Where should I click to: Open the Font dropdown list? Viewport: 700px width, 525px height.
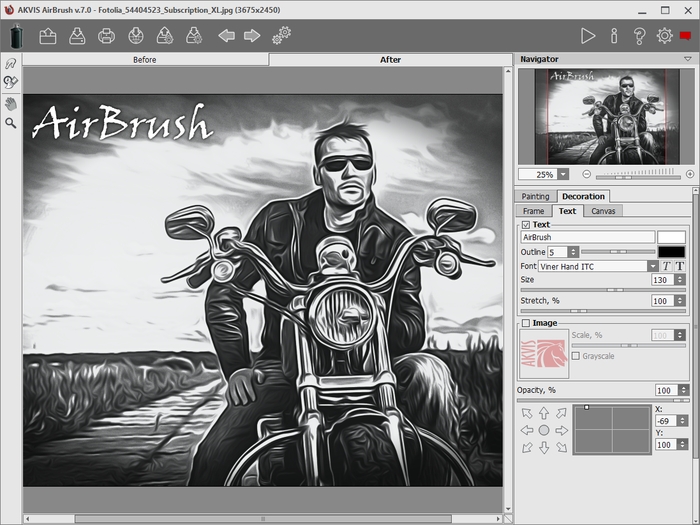point(653,266)
